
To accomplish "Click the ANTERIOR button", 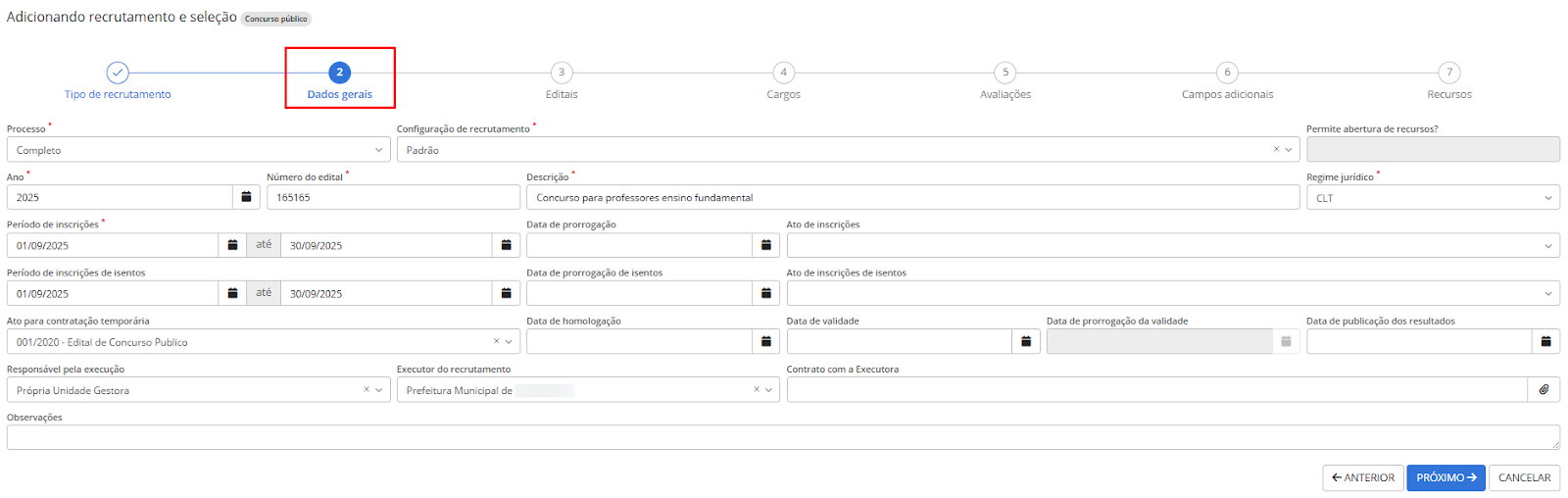I will click(1362, 477).
